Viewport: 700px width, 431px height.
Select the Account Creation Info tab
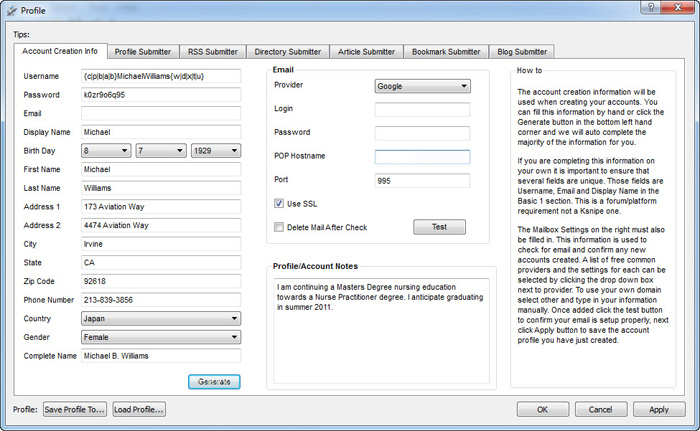click(60, 51)
